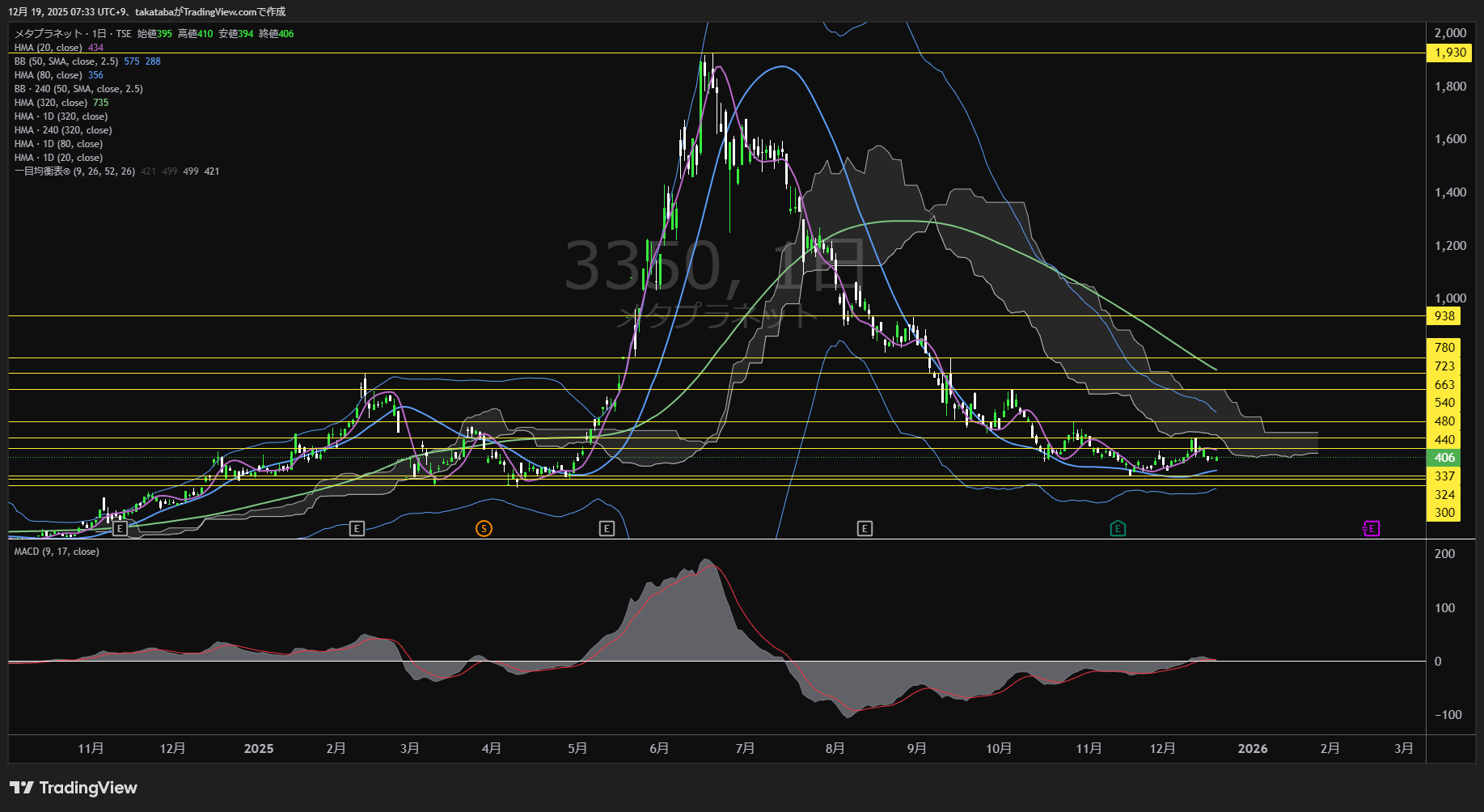Viewport: 1484px width, 812px height.
Task: Click the teal earnings E marker near December
Action: 1118,529
